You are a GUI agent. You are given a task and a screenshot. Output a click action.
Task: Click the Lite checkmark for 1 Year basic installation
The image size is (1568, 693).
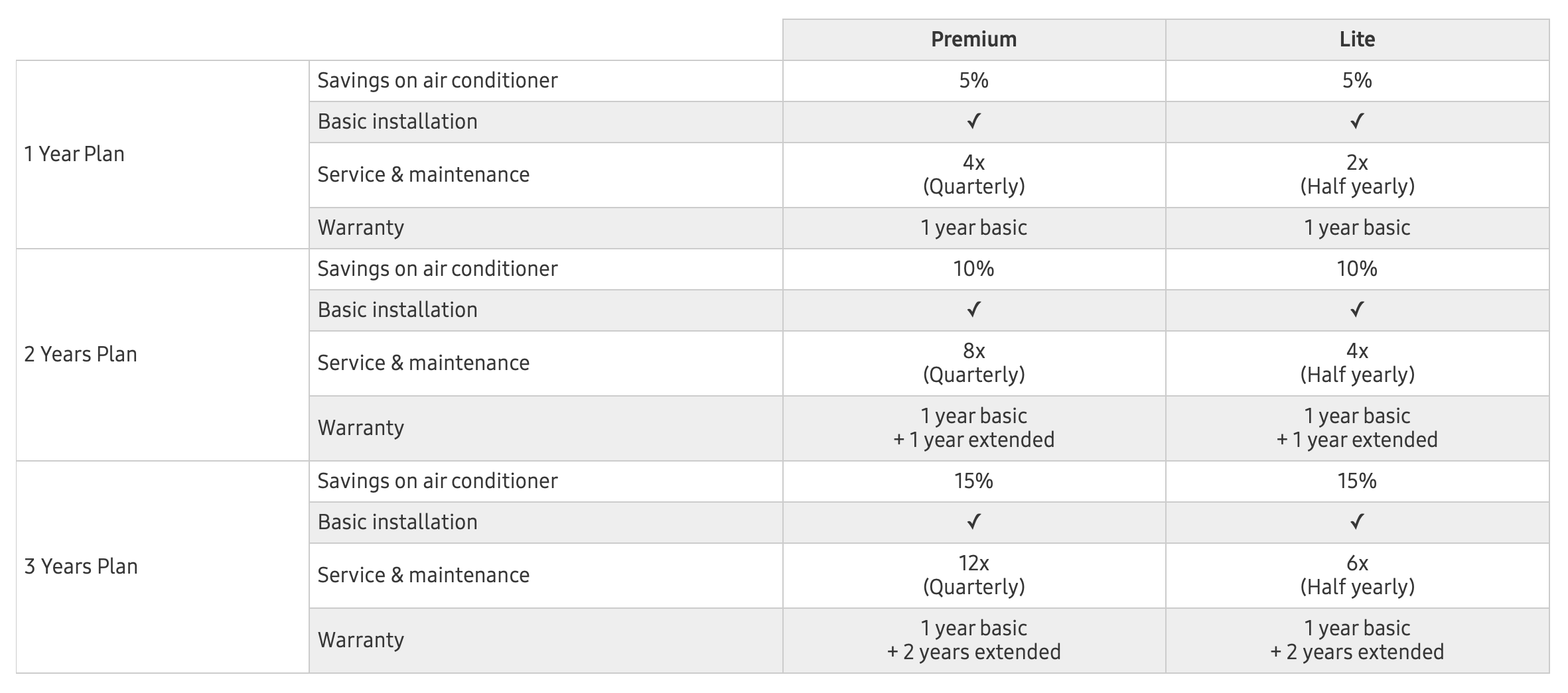[x=1357, y=121]
